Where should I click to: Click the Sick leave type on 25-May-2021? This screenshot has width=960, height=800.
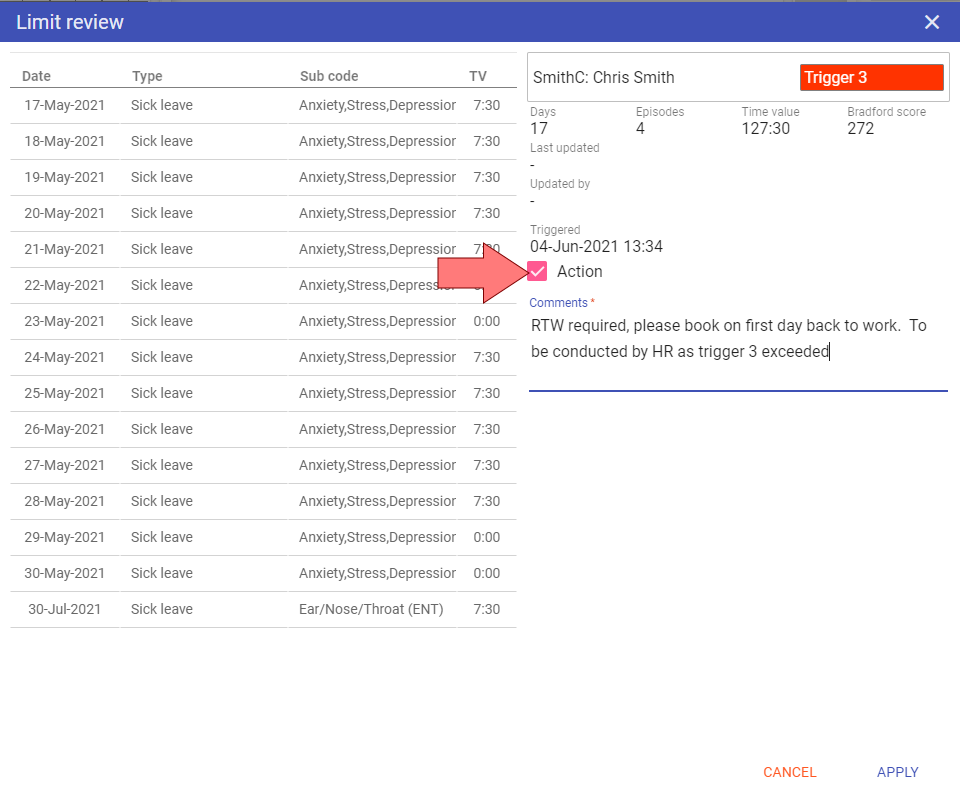[x=162, y=393]
